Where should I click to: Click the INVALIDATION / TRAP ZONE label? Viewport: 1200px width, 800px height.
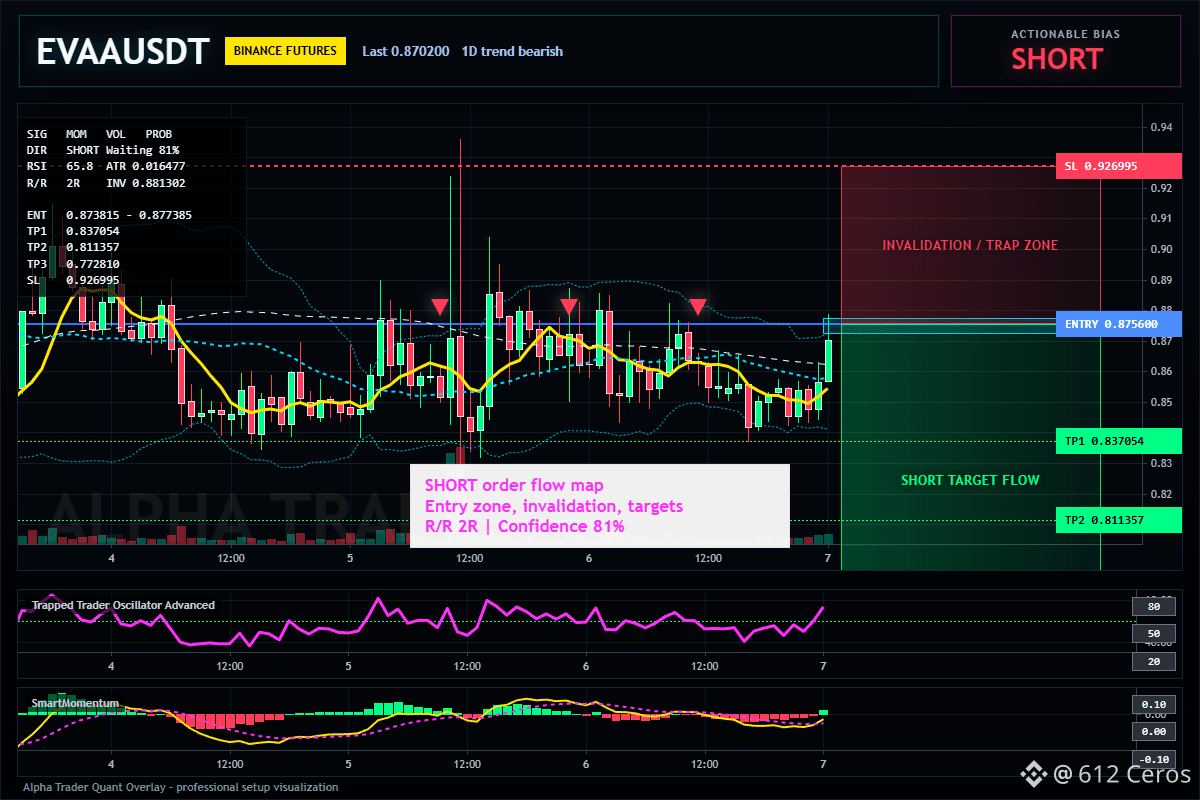[x=970, y=245]
